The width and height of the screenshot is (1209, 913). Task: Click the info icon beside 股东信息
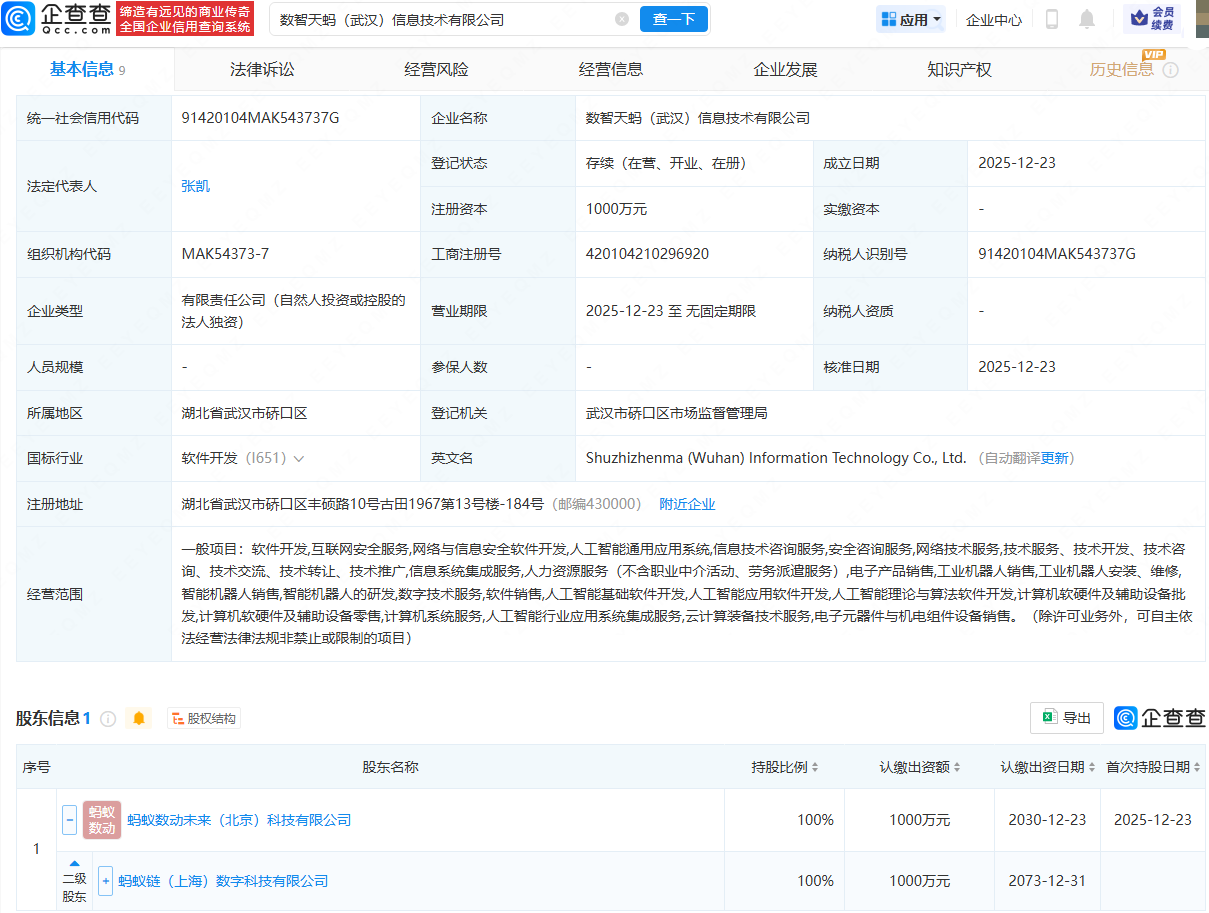(108, 718)
